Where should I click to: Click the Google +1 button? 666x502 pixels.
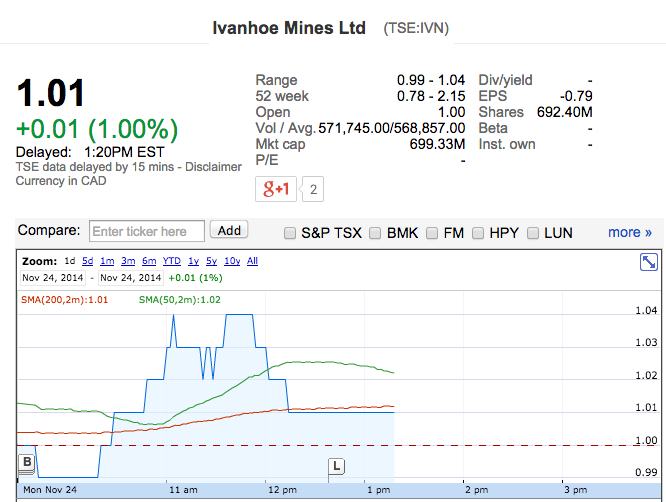276,189
